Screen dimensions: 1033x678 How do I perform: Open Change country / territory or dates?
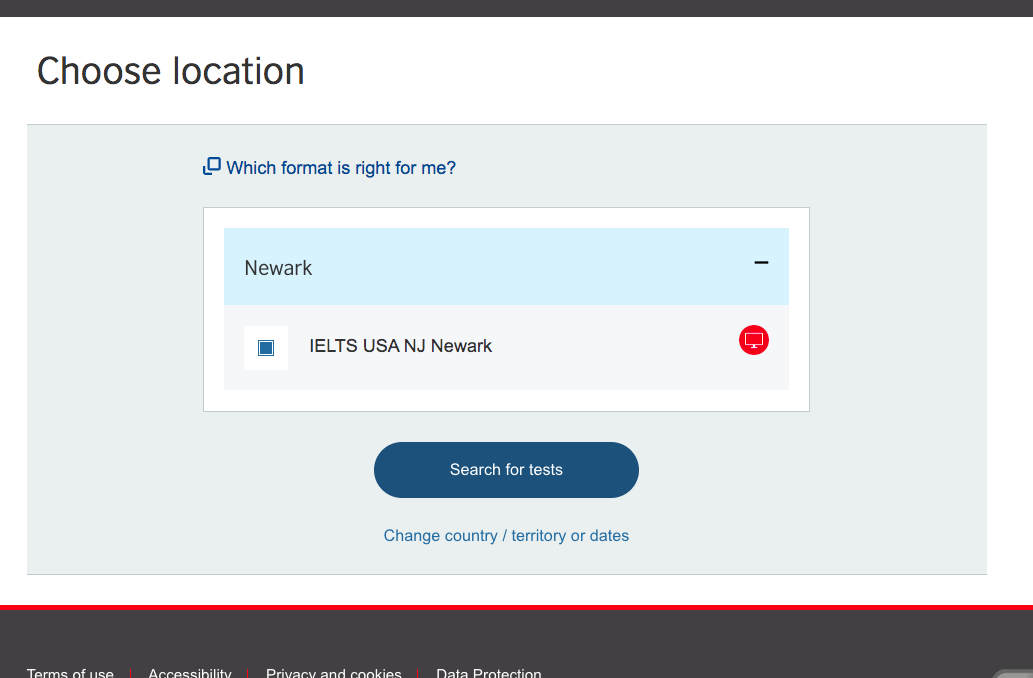coord(506,535)
